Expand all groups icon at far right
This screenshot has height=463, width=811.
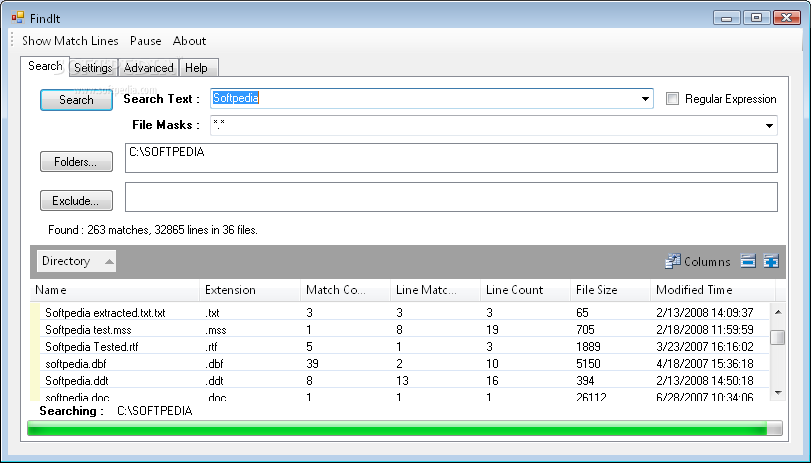pos(771,261)
